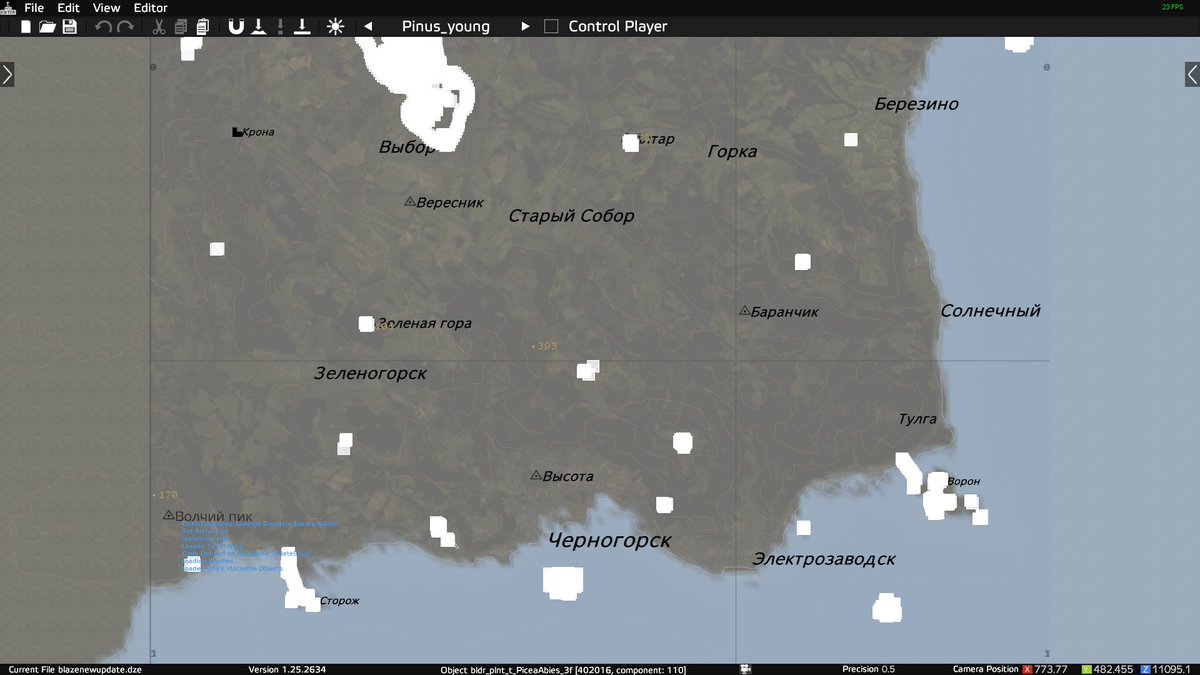Save the project via the save icon
Viewport: 1200px width, 675px height.
(69, 26)
